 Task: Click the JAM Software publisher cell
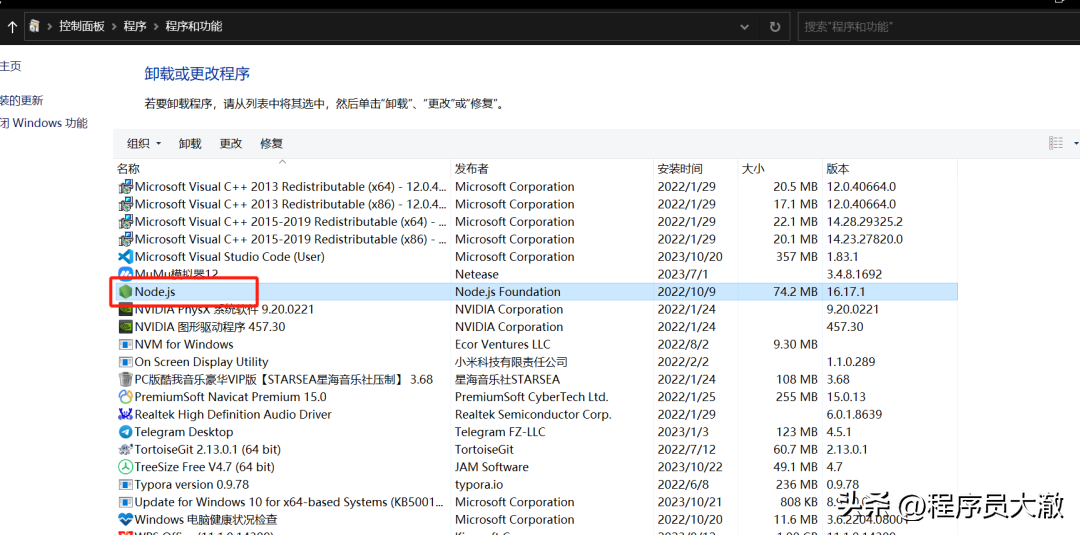tap(492, 467)
